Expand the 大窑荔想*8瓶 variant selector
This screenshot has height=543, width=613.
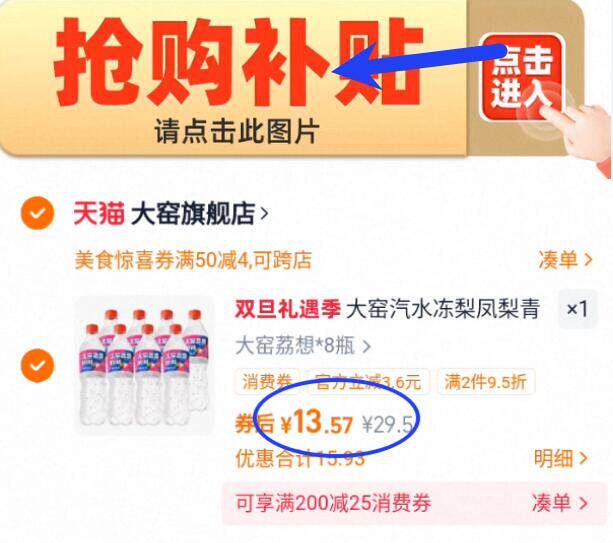pos(303,346)
